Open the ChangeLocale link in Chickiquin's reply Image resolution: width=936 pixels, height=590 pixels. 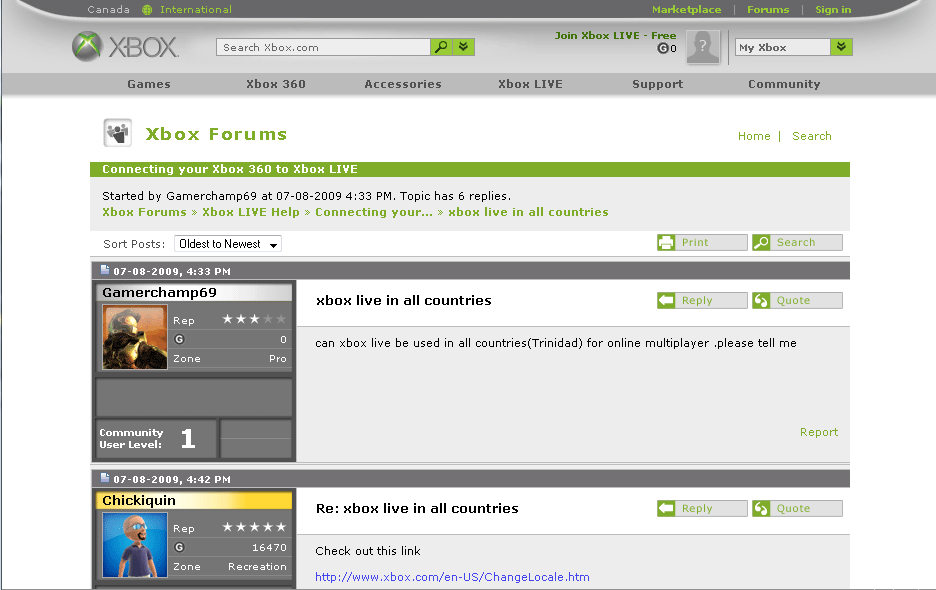pos(452,575)
